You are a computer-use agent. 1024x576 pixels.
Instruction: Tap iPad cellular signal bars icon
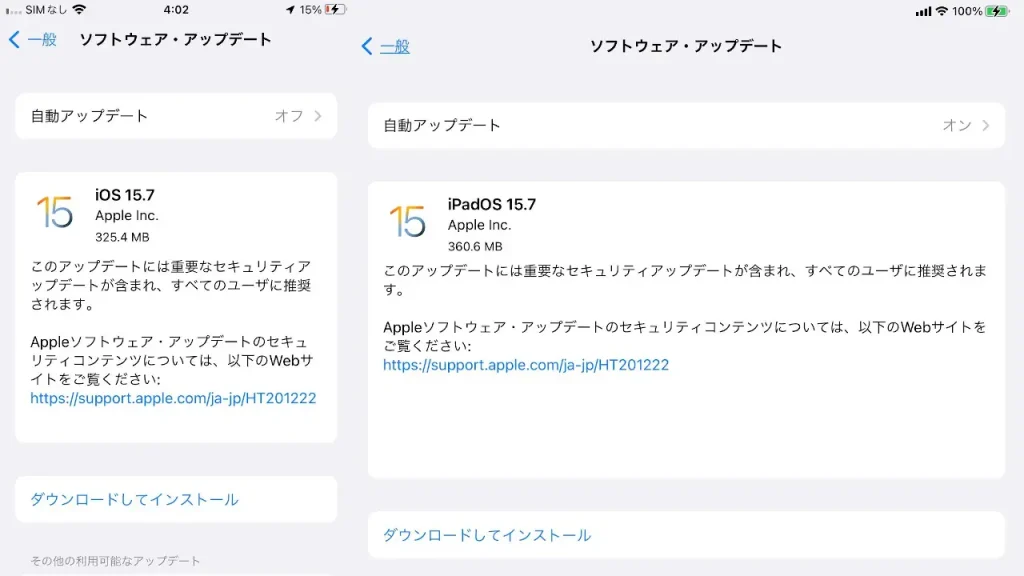point(923,11)
